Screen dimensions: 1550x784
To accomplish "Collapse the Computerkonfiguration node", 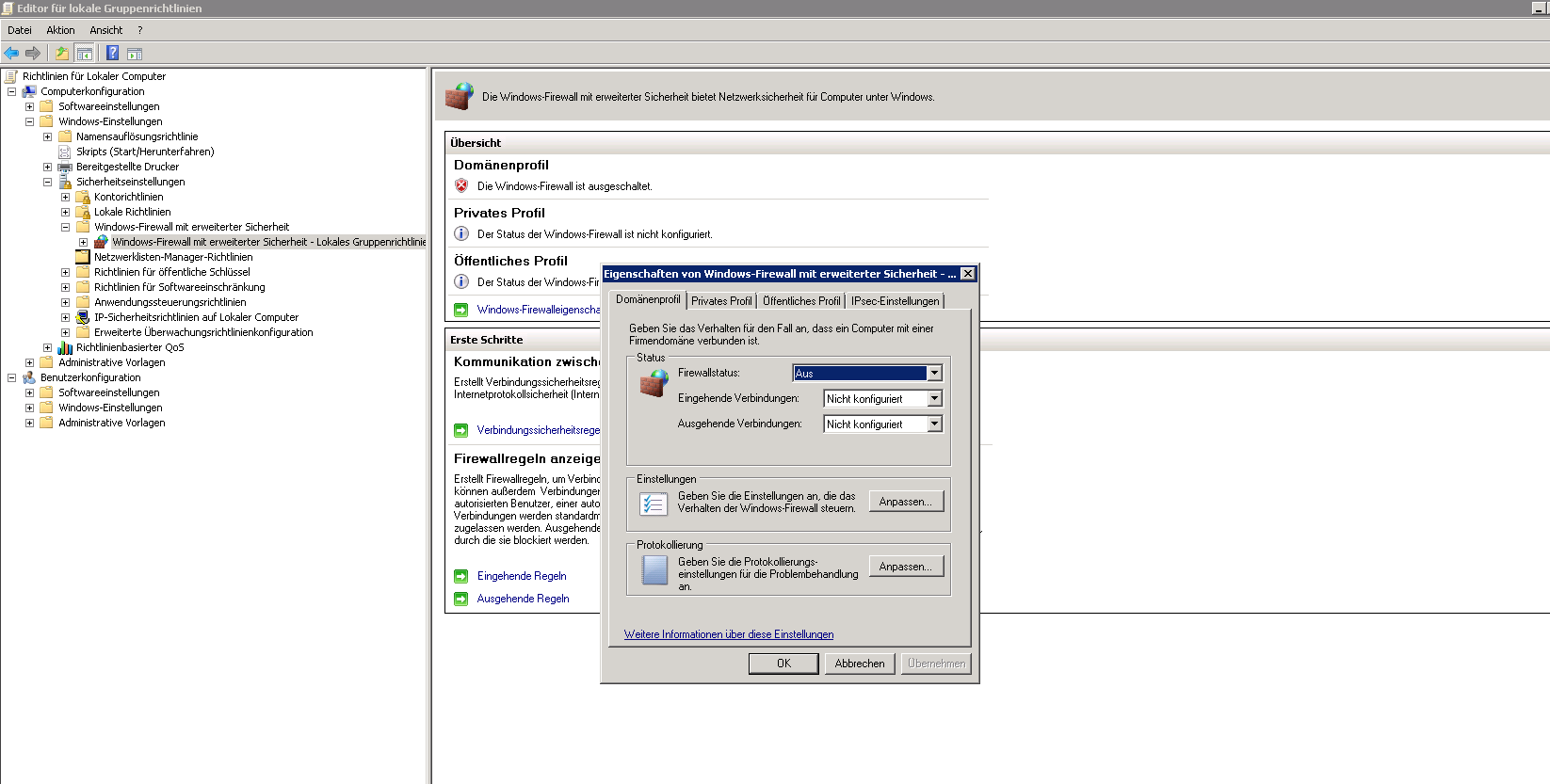I will [11, 91].
